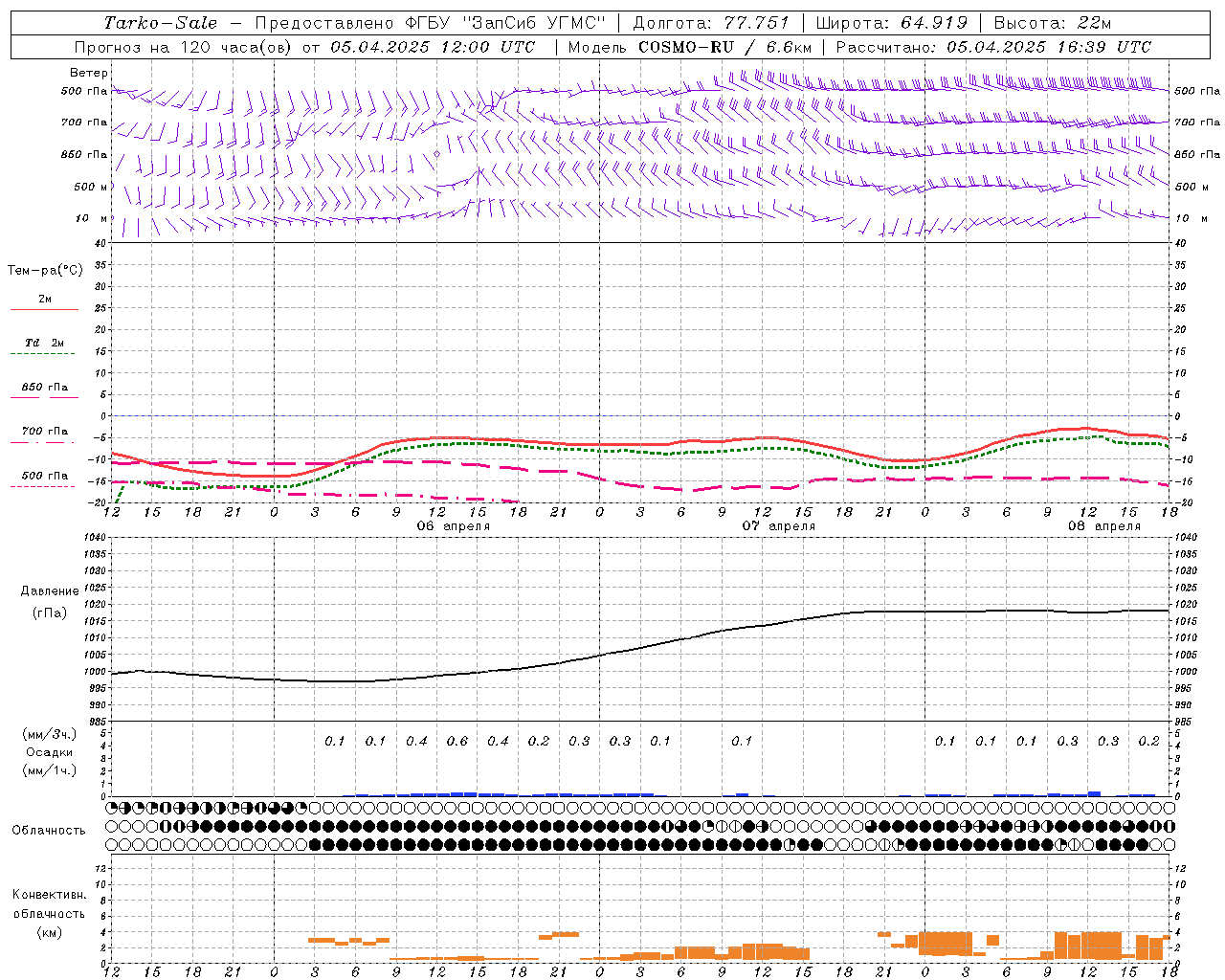Click the 0.6 precipitation amount
Screen dimensions: 1225x980
pos(457,742)
